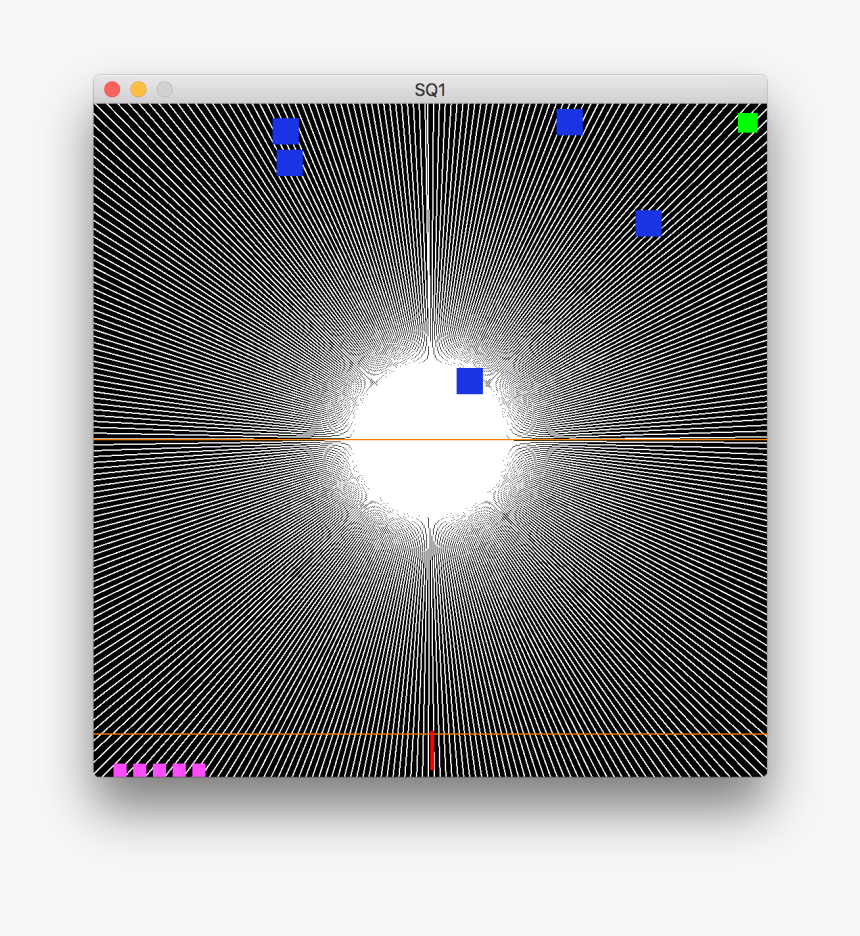The height and width of the screenshot is (936, 860).
Task: Close the SQ1 window with the red button
Action: click(x=112, y=90)
